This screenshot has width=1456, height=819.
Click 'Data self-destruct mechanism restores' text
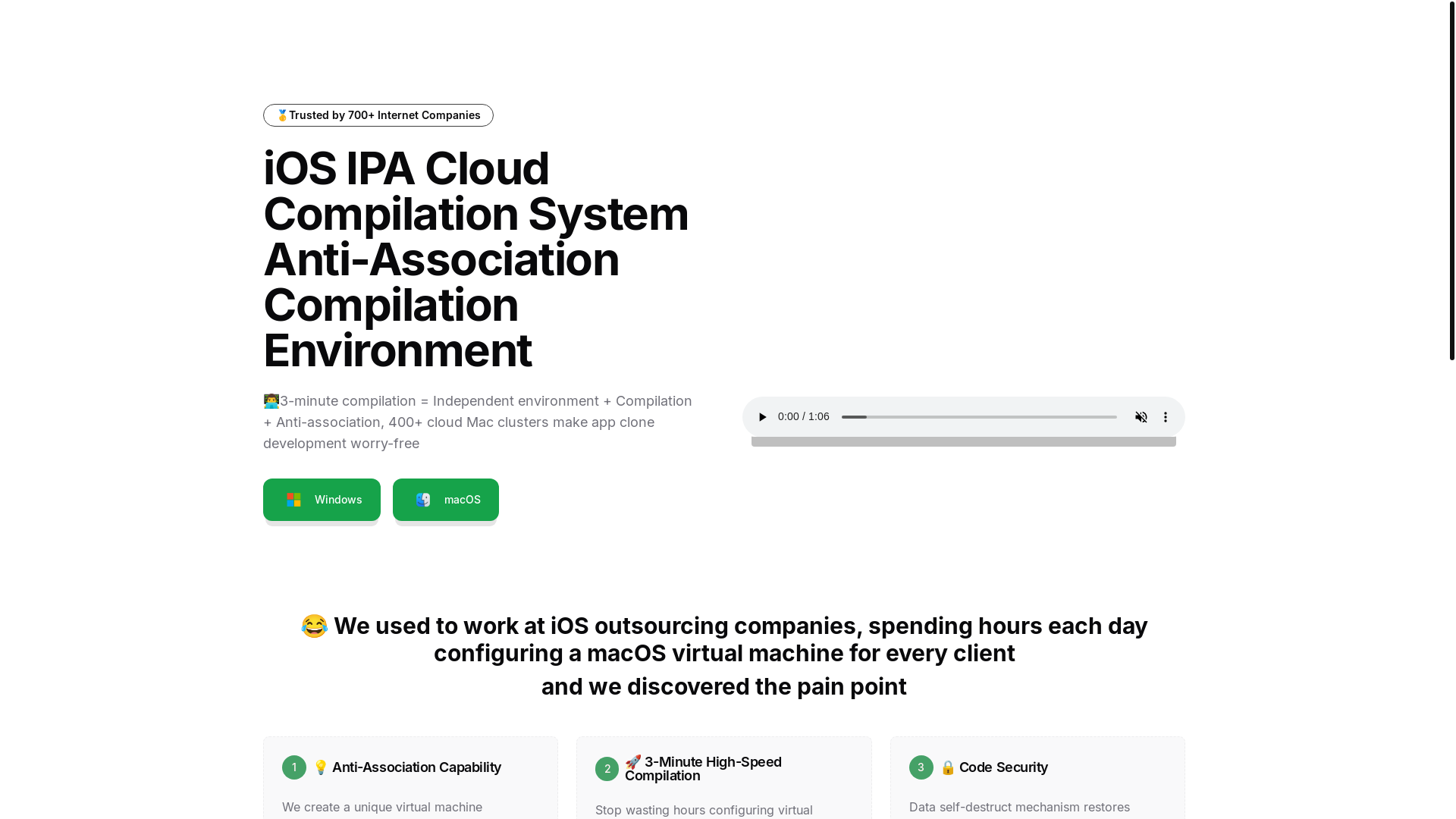tap(1019, 807)
